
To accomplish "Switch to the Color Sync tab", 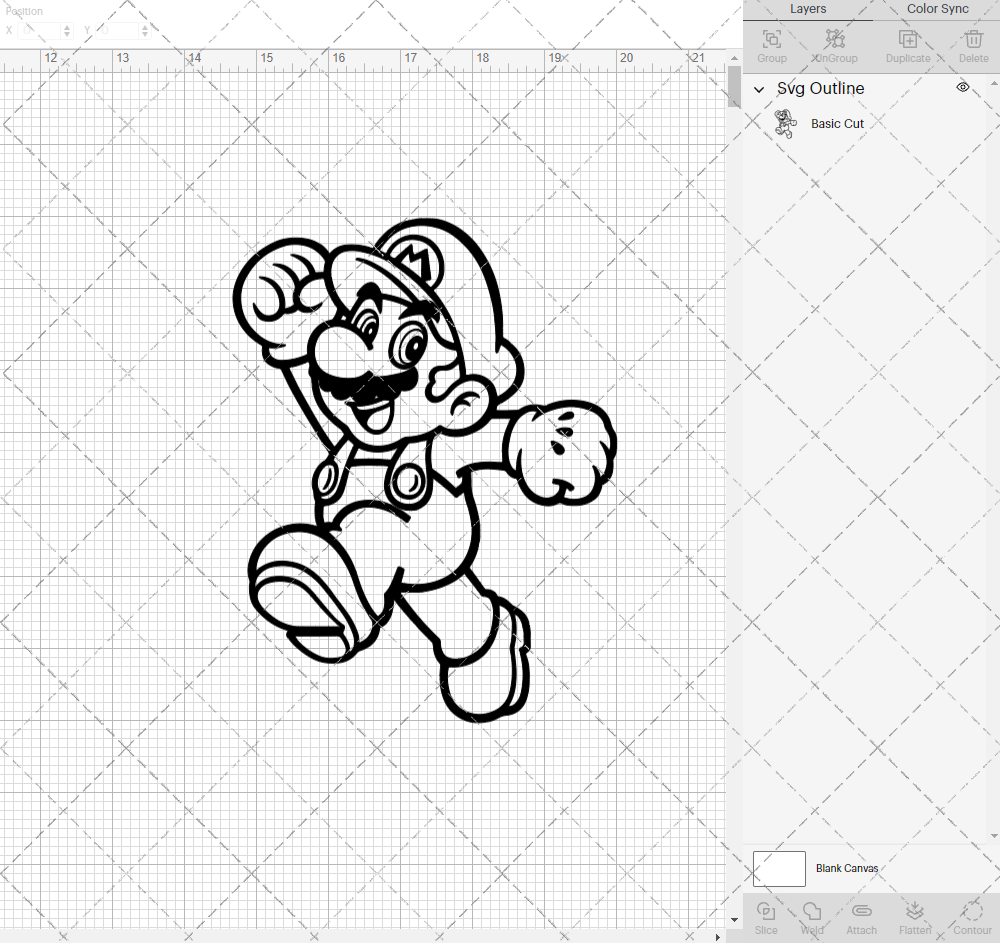I will [x=937, y=9].
